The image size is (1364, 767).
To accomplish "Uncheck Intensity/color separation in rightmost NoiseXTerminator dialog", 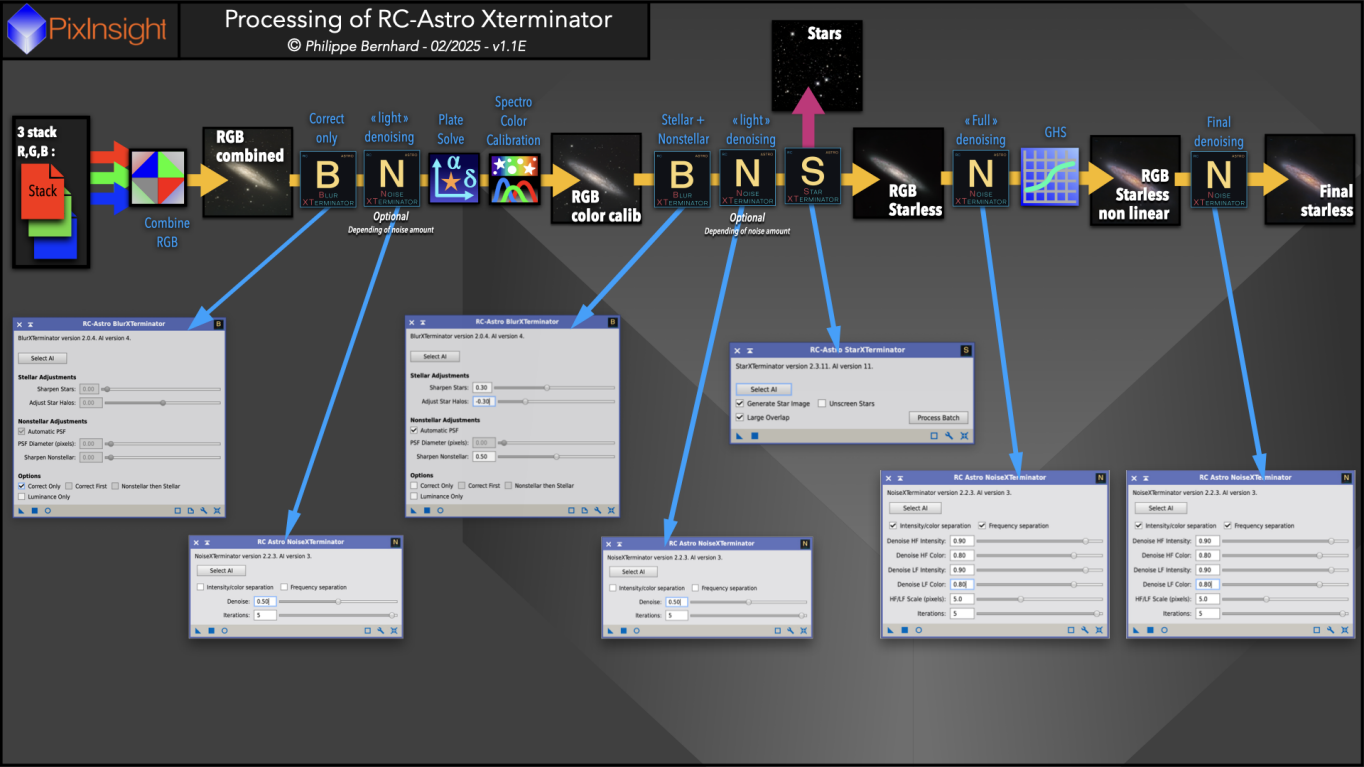I will click(x=1138, y=525).
